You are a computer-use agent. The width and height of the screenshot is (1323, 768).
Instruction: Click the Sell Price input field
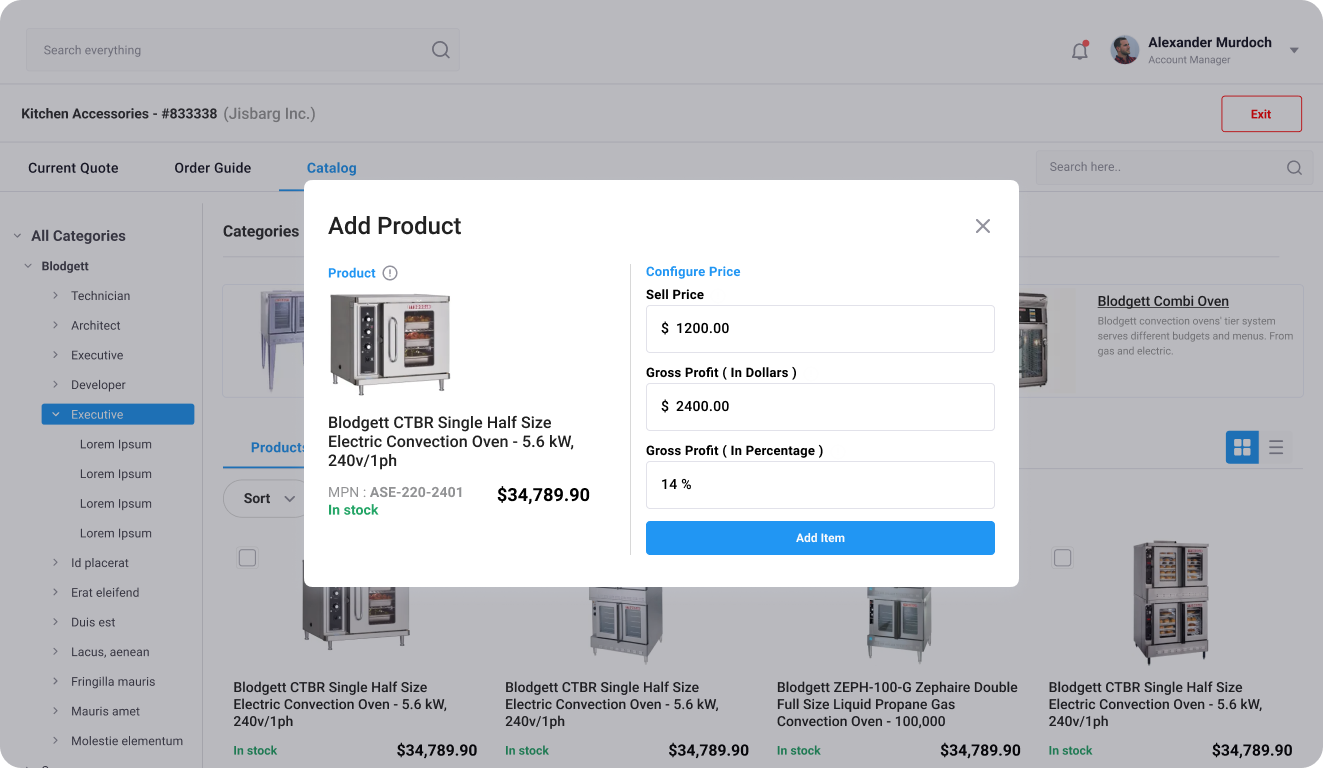pos(820,329)
